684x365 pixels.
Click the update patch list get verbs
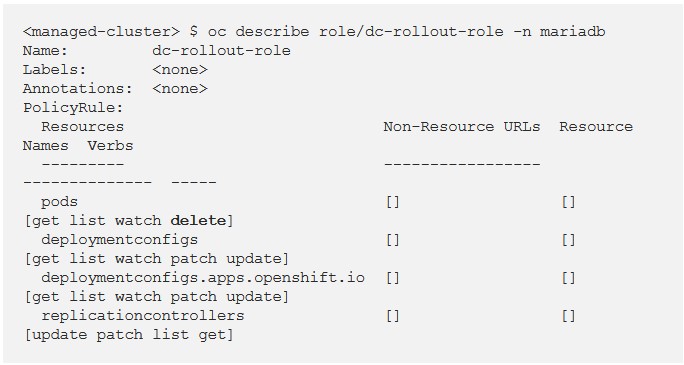tap(129, 335)
